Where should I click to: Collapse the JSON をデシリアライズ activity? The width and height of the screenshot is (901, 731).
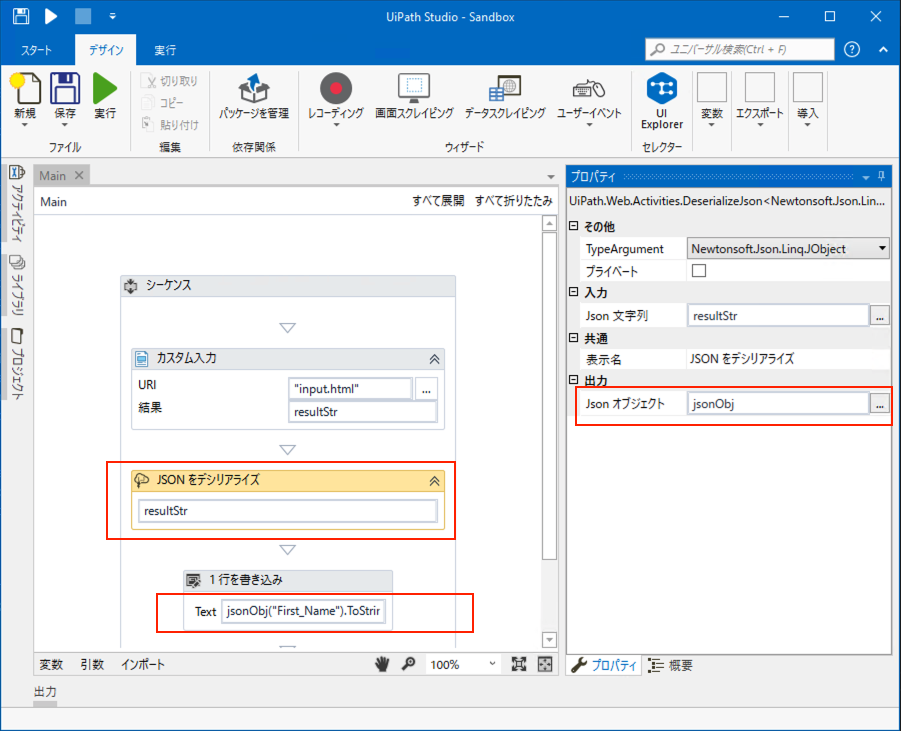[434, 481]
